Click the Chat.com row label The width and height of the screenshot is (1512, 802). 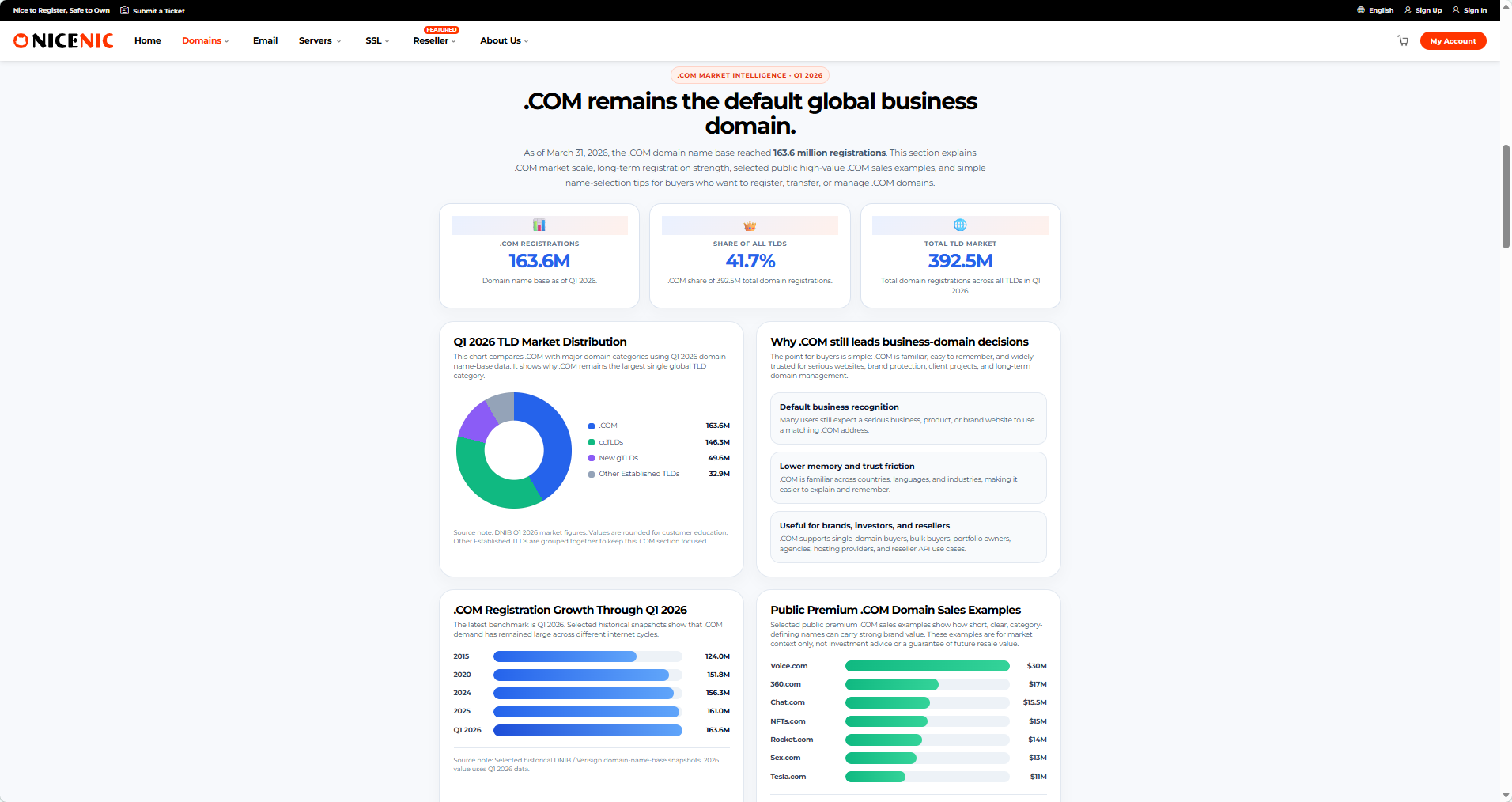pos(788,702)
